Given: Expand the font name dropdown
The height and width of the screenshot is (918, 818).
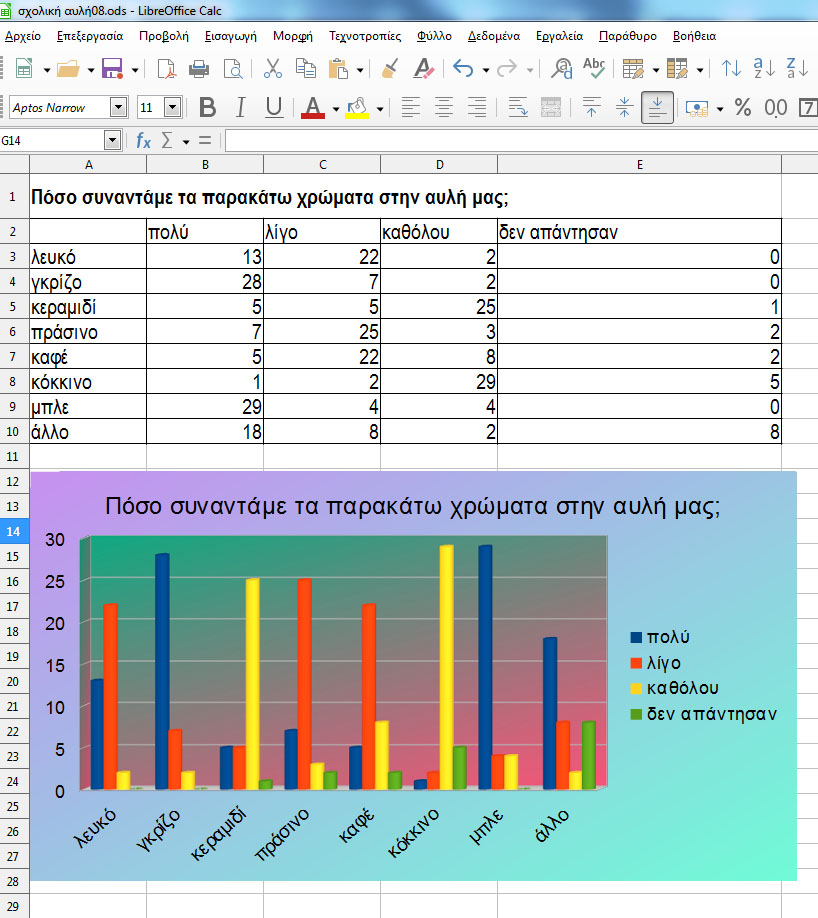Looking at the screenshot, I should pyautogui.click(x=119, y=108).
